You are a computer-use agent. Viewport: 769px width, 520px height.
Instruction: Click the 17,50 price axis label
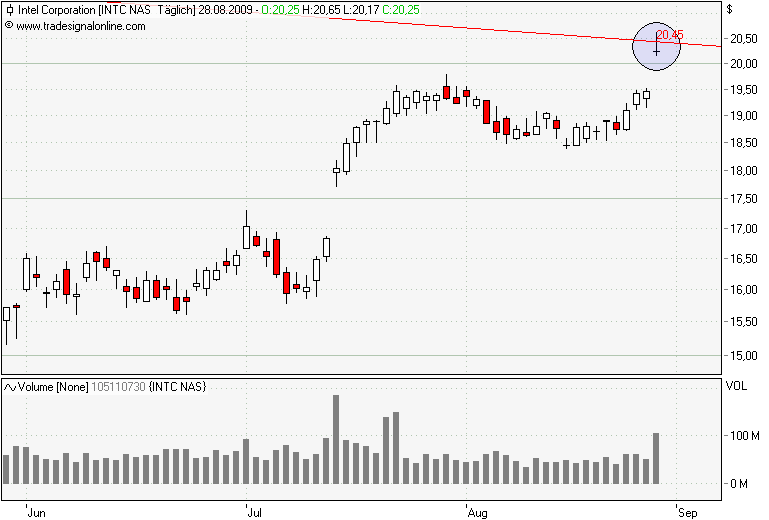pos(743,199)
